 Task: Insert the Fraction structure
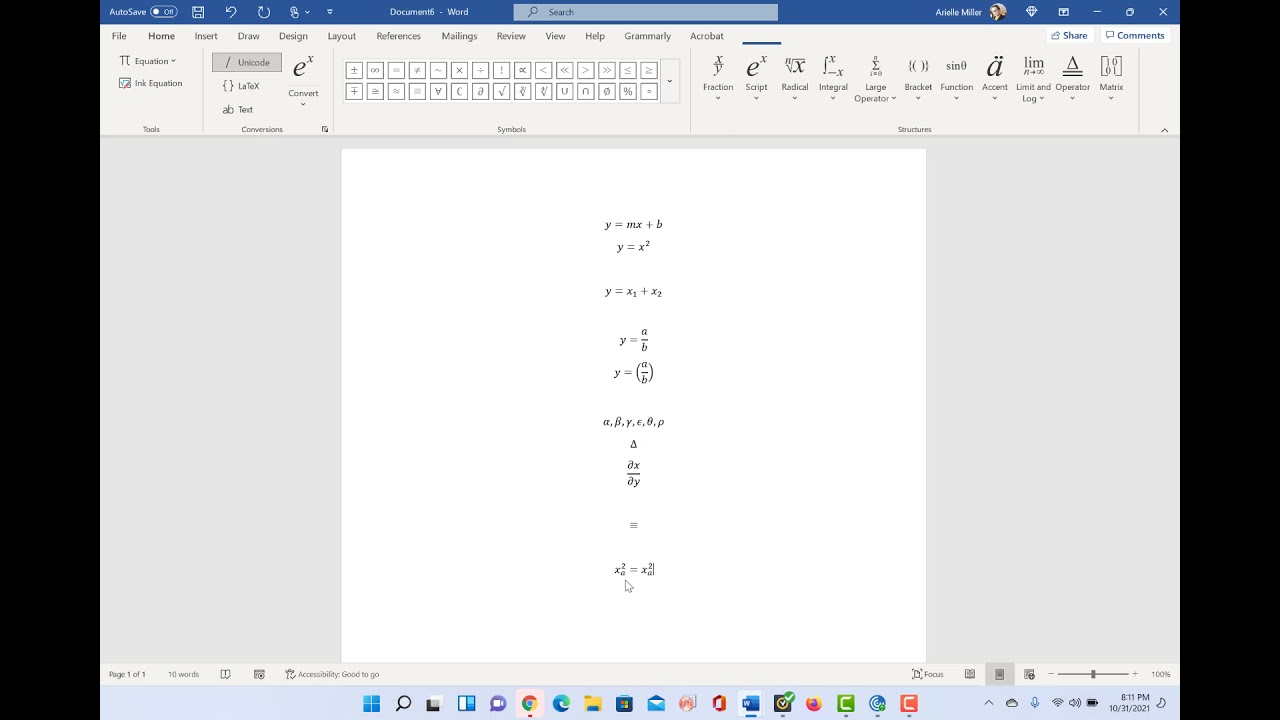coord(717,75)
